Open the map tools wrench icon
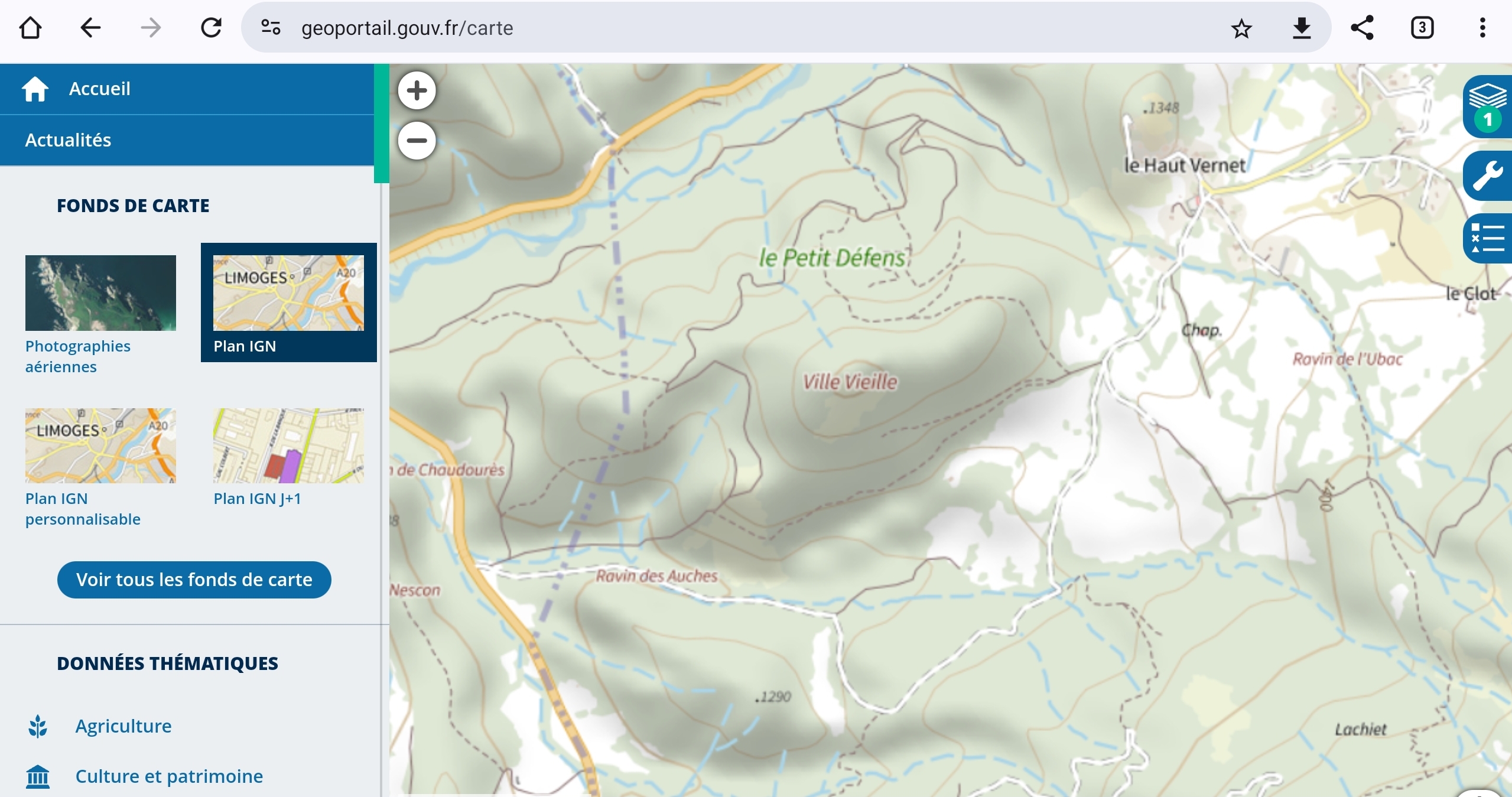Viewport: 1512px width, 797px height. click(x=1488, y=176)
